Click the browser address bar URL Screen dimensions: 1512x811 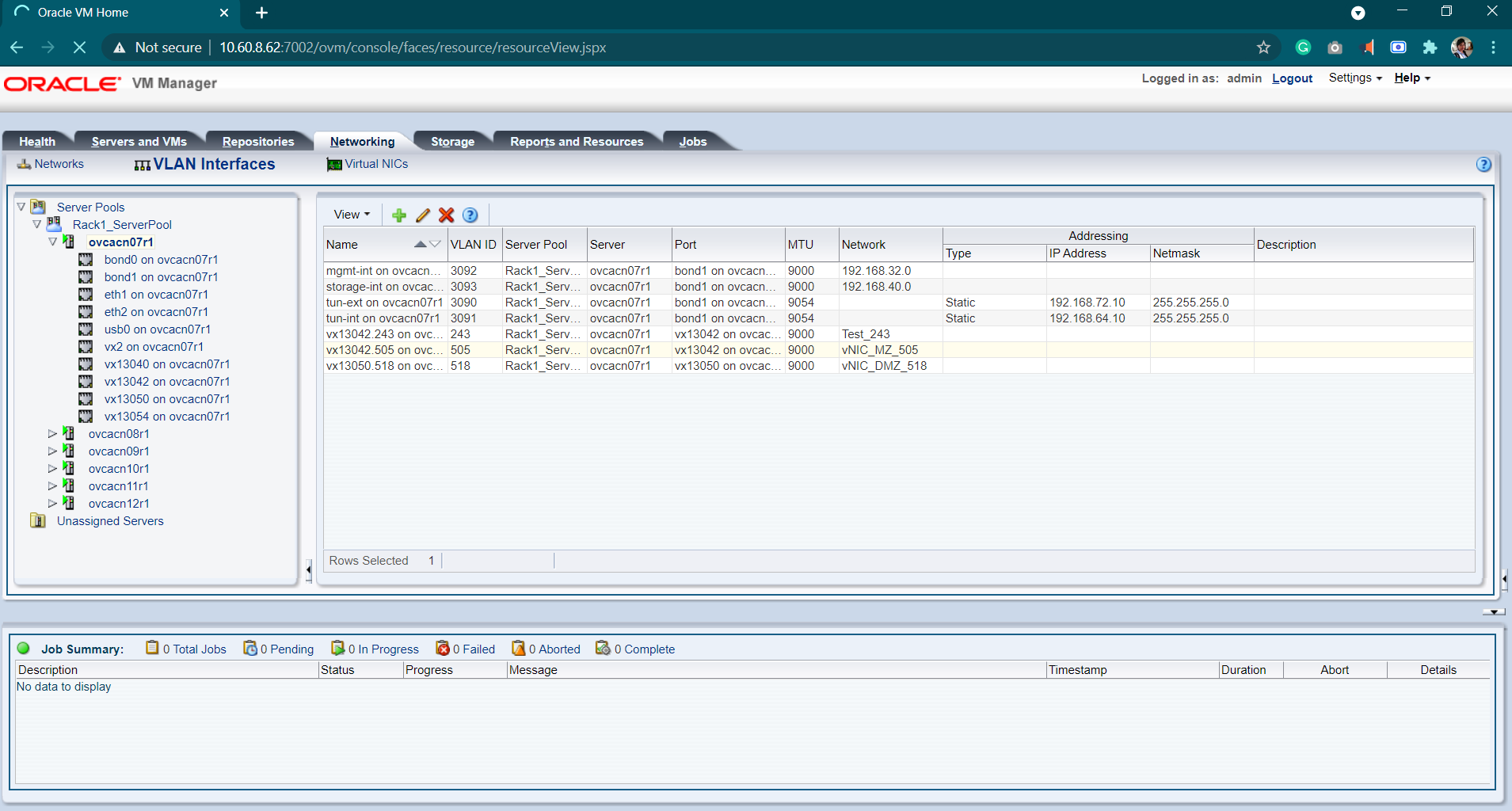click(413, 48)
